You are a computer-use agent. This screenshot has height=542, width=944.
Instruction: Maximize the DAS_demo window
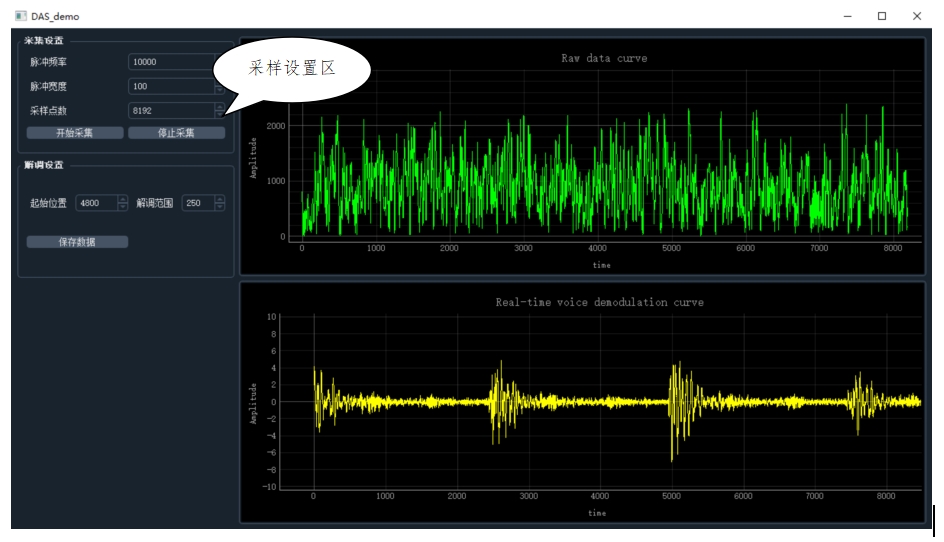coord(882,16)
